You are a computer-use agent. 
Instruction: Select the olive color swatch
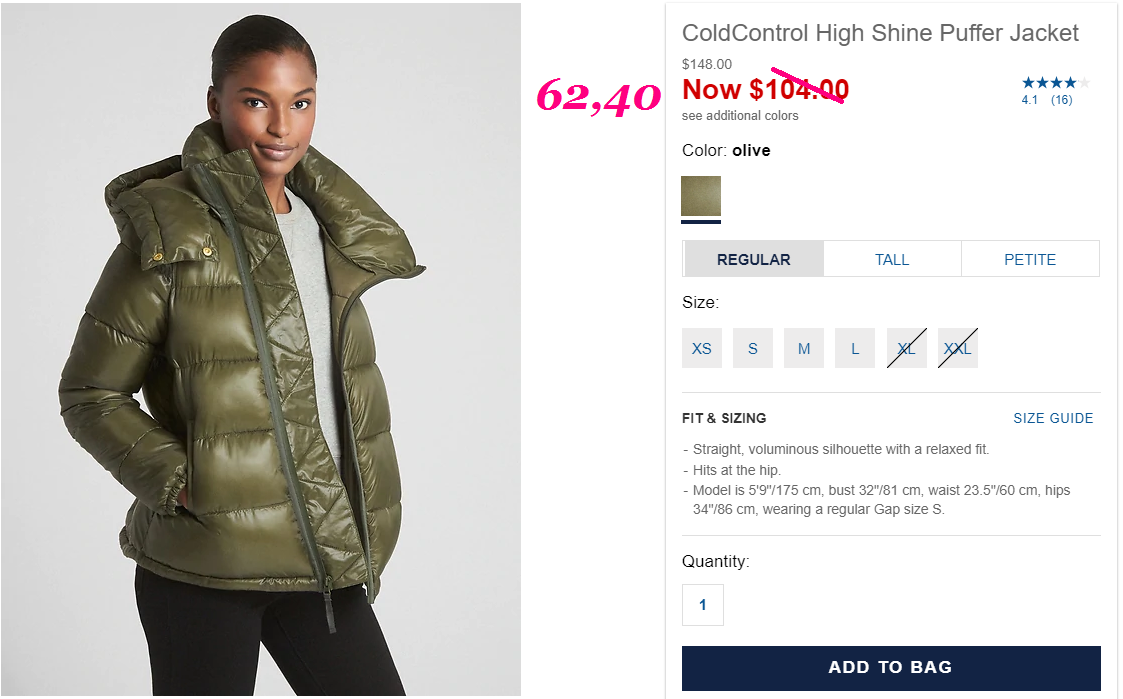pyautogui.click(x=700, y=196)
